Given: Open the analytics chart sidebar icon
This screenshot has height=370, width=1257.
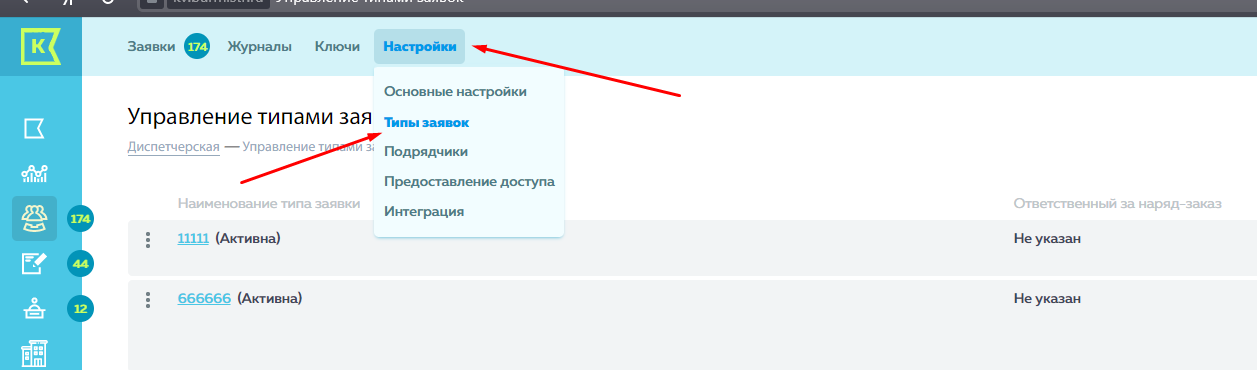Looking at the screenshot, I should click(x=35, y=173).
